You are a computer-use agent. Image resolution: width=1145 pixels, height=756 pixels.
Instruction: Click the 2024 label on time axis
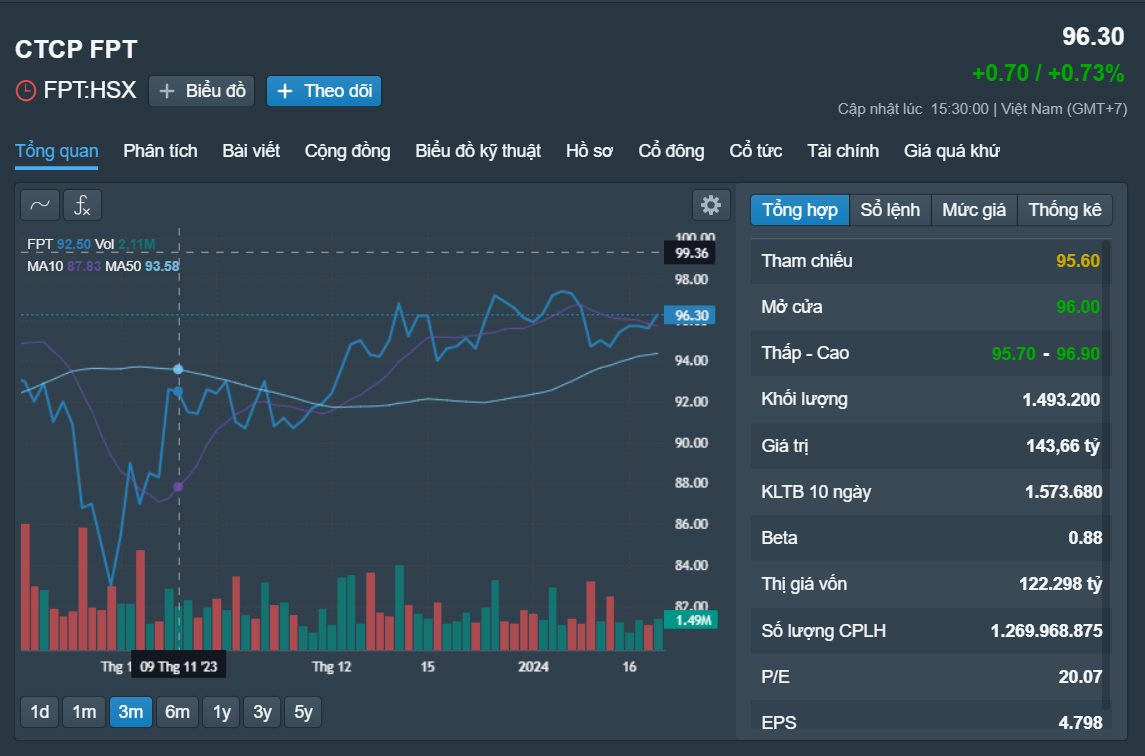coord(533,667)
